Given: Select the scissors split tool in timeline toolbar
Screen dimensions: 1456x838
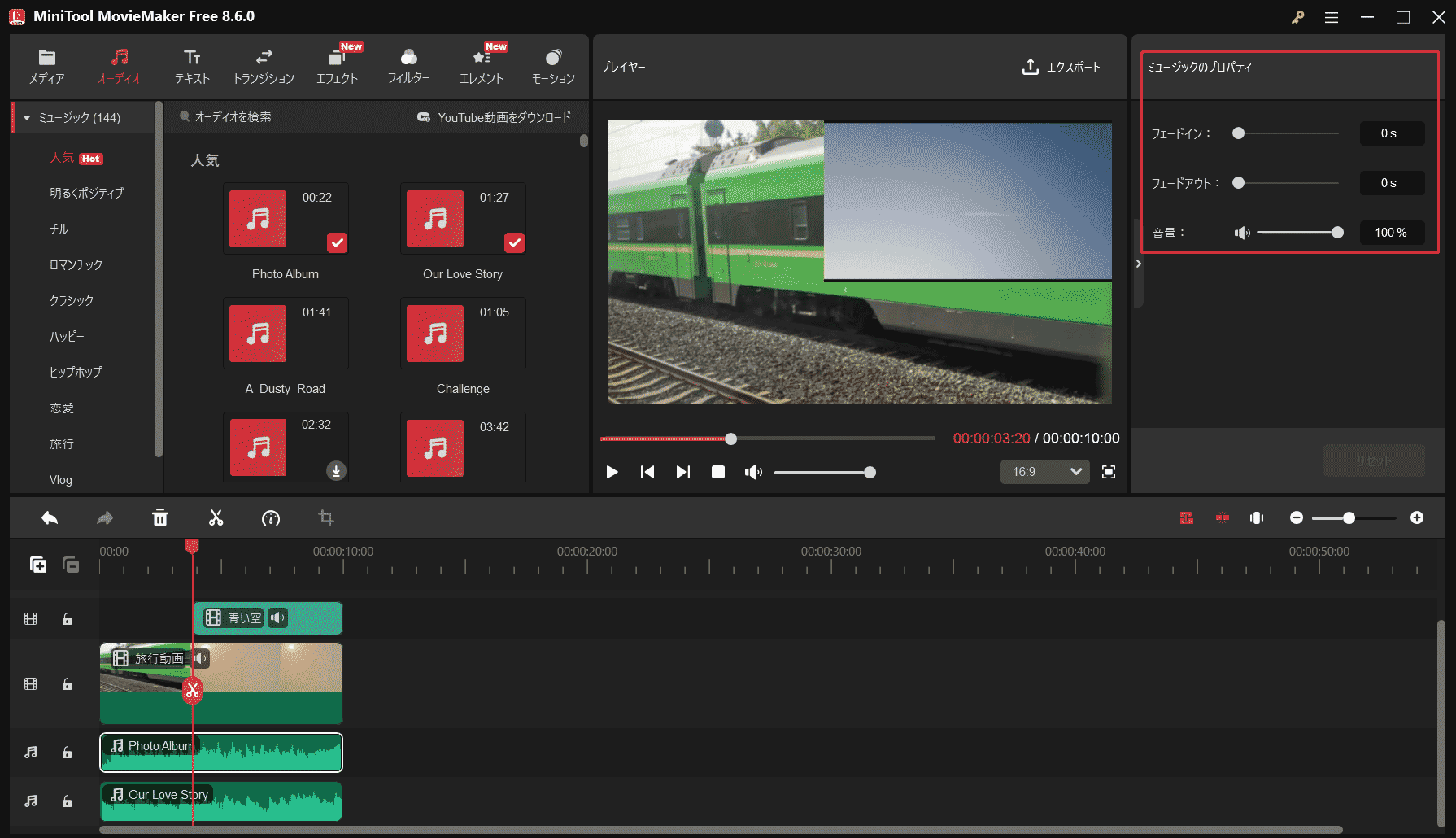Looking at the screenshot, I should (x=216, y=517).
